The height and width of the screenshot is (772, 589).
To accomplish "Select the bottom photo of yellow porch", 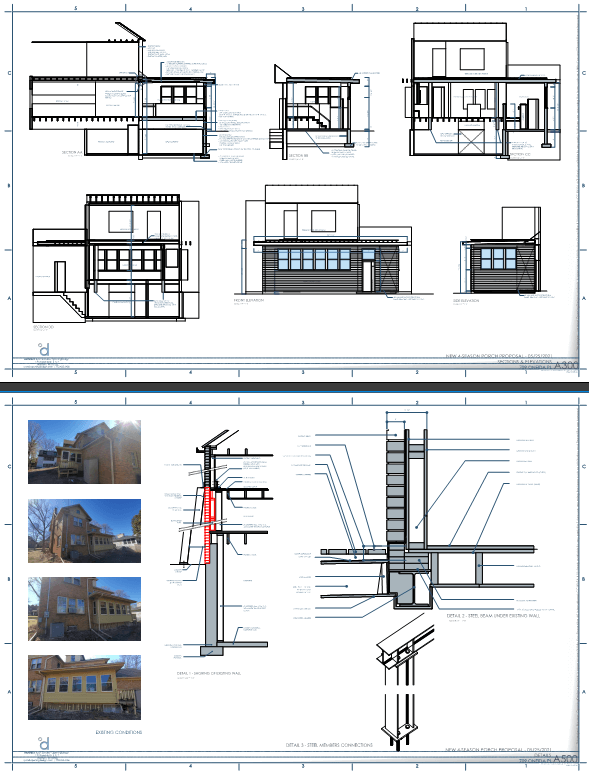I will 84,687.
